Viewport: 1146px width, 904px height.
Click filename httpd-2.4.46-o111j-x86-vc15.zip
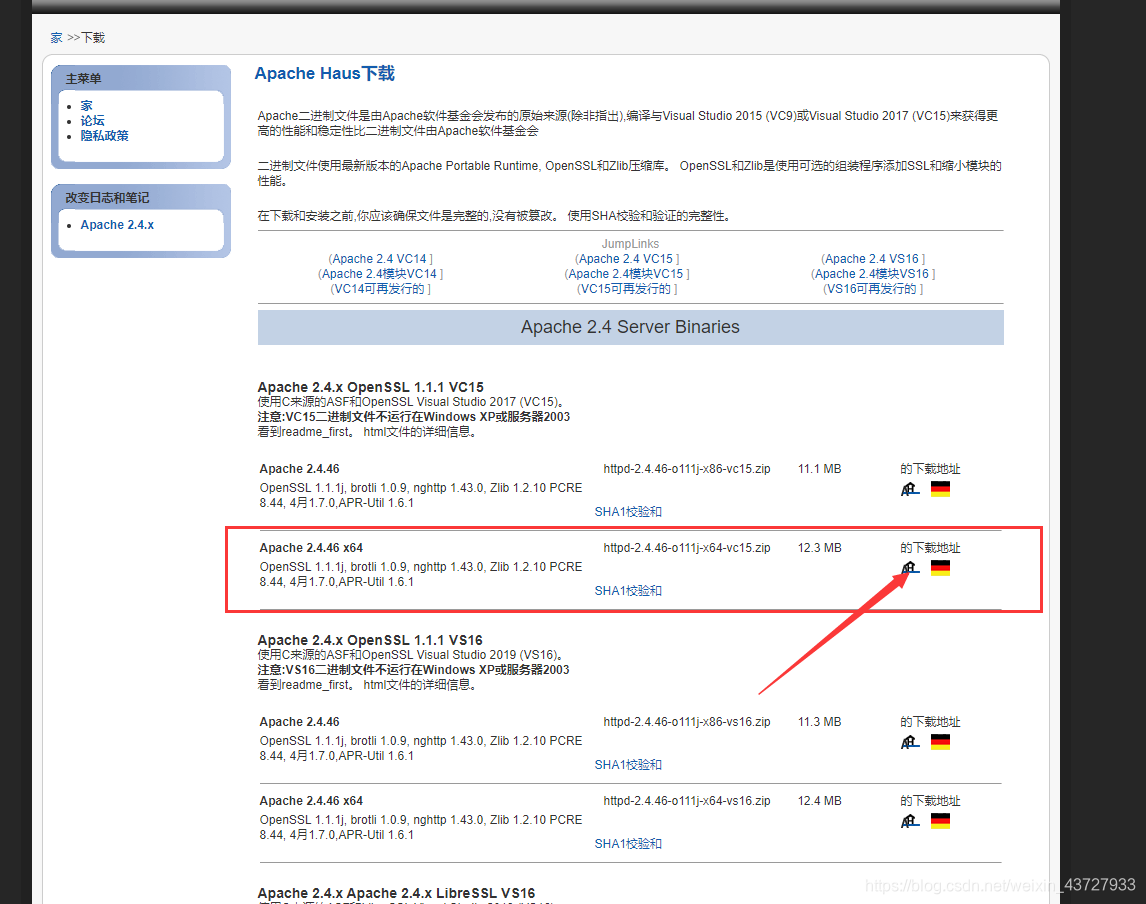[686, 468]
